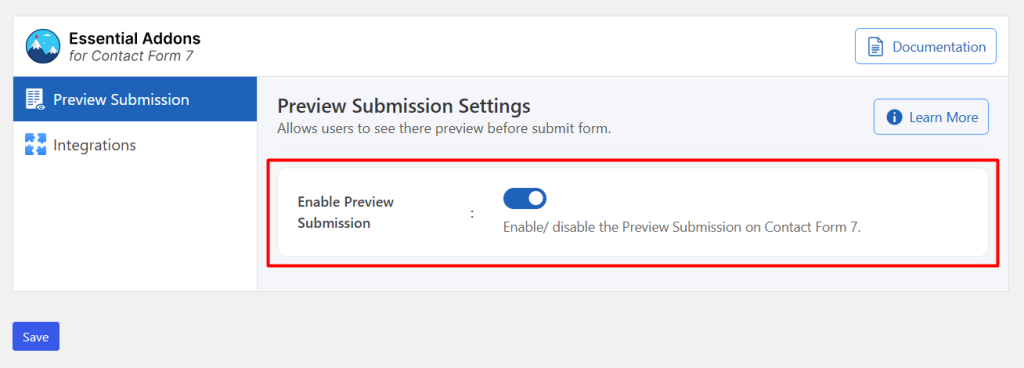
Task: Click the document icon beside Documentation
Action: coord(874,47)
